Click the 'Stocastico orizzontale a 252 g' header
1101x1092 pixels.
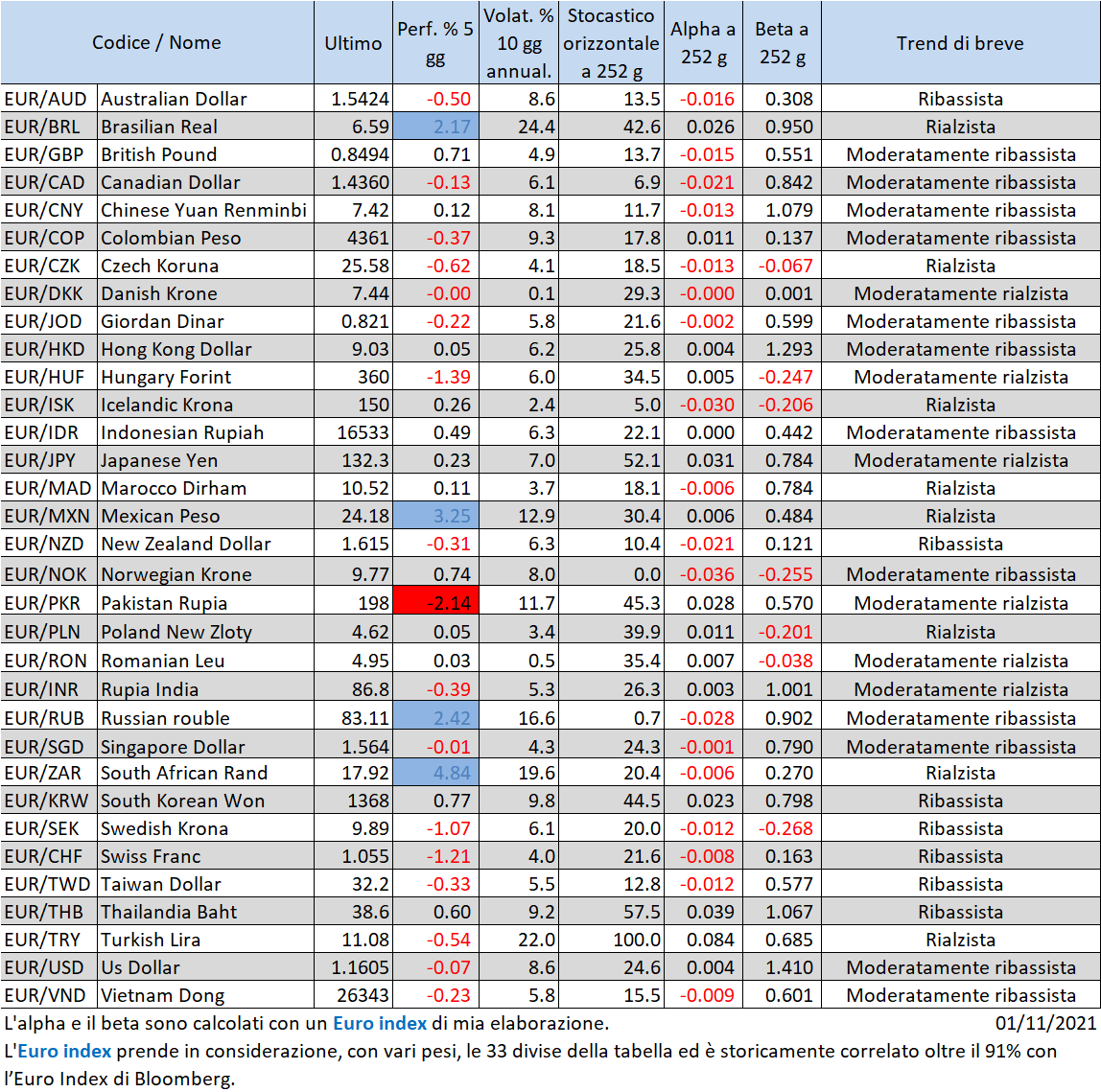(x=611, y=42)
